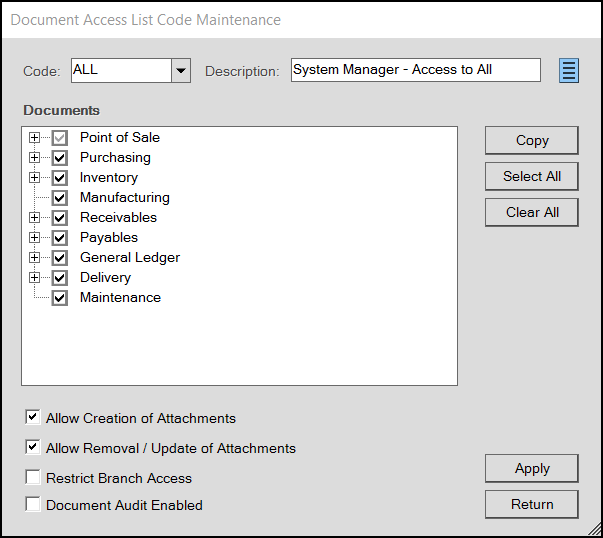Toggle the Payables checkbox
Viewport: 603px width, 538px height.
pos(60,238)
